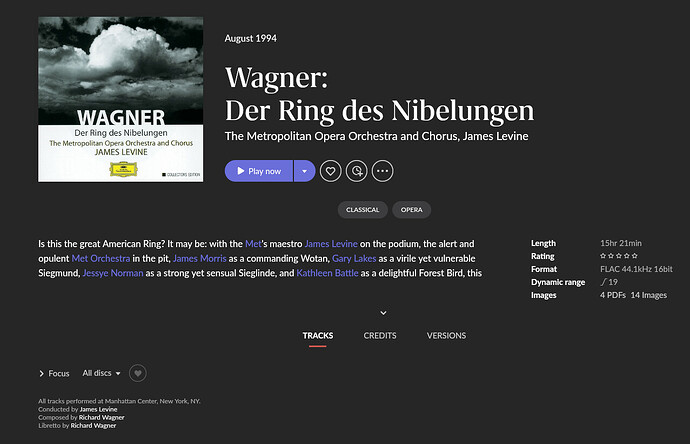
Task: Open the Gary Lakes link
Action: click(x=354, y=258)
